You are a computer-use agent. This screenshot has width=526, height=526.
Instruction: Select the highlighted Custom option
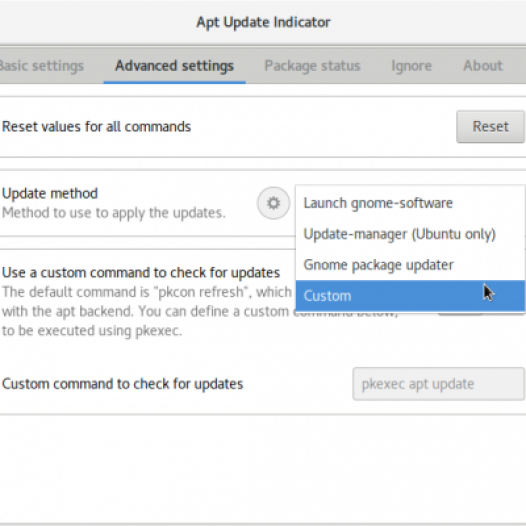[410, 296]
